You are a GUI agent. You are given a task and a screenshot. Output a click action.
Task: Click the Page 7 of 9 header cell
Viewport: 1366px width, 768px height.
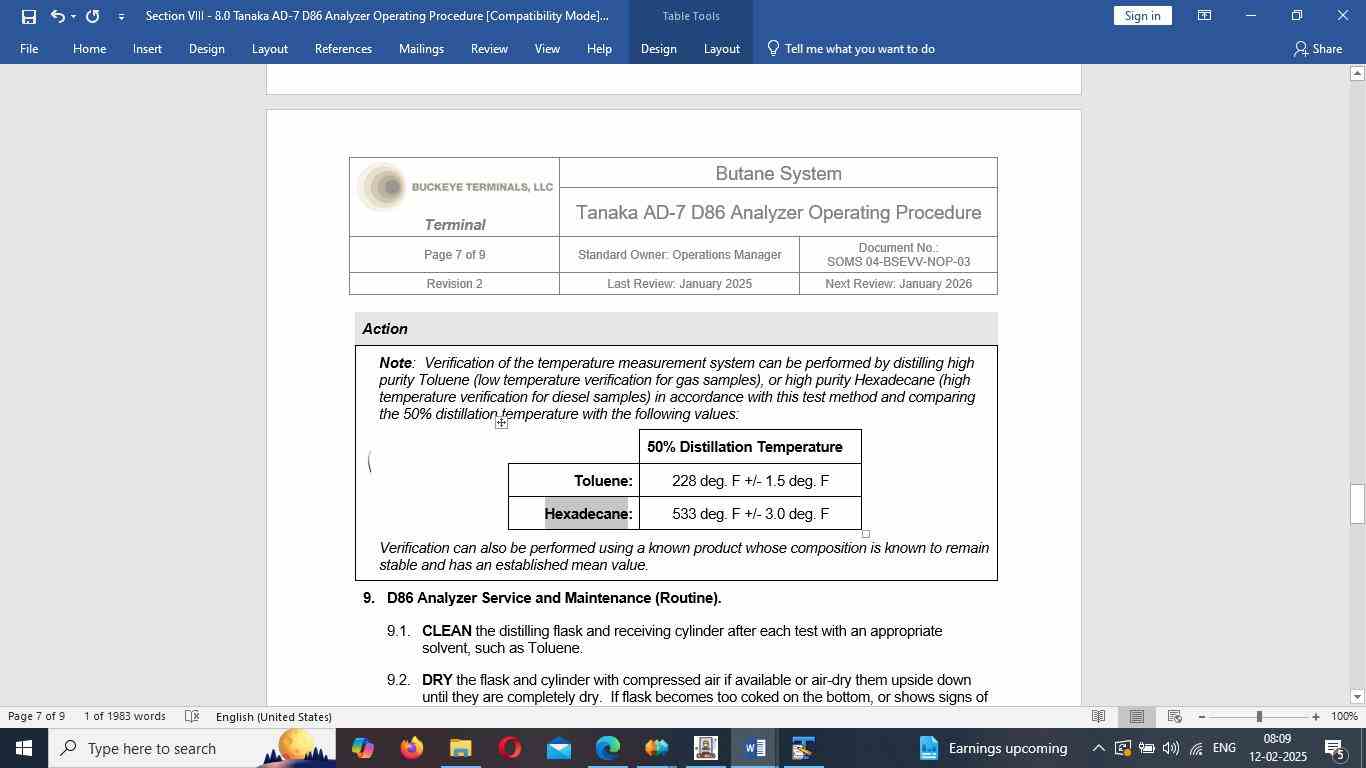click(x=454, y=255)
